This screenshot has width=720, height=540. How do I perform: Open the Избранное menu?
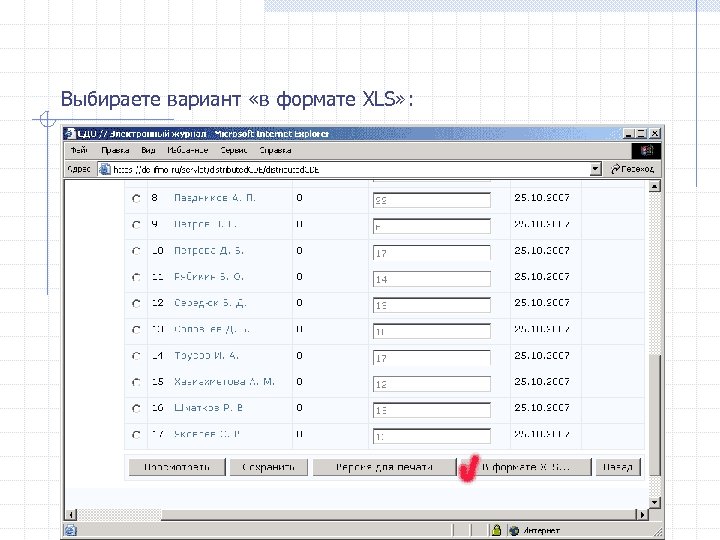[x=187, y=150]
